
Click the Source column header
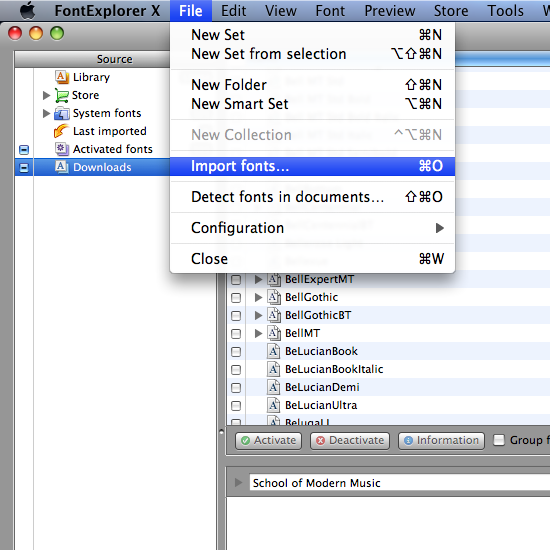point(93,59)
